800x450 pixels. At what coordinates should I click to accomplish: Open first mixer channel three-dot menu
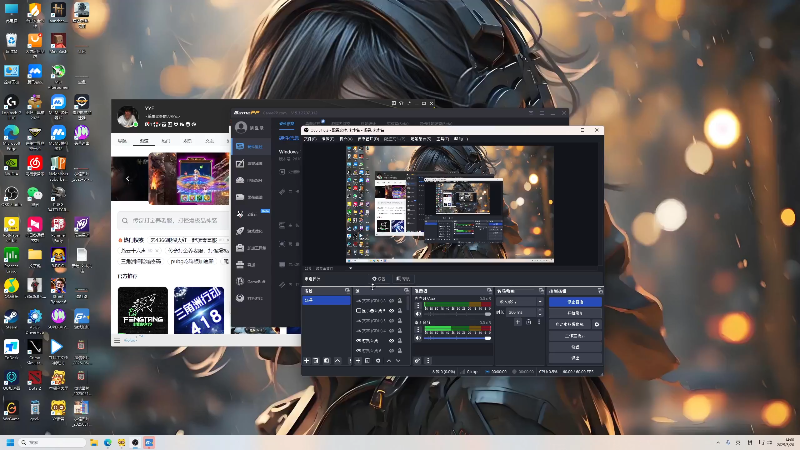click(418, 306)
